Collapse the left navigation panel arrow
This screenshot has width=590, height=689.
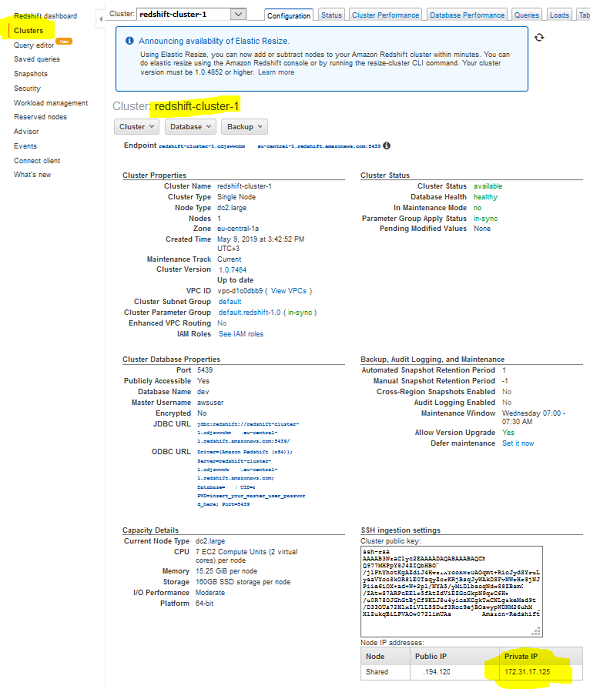101,19
